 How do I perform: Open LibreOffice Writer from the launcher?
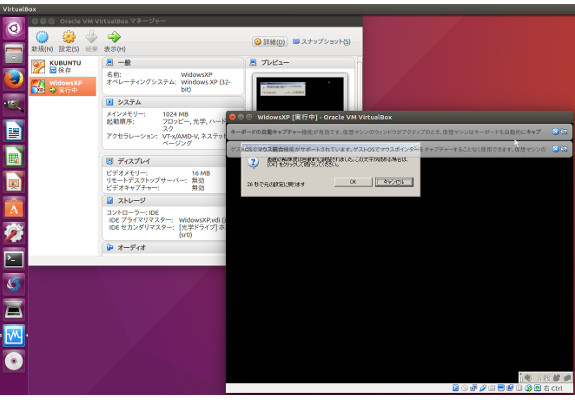[x=14, y=131]
